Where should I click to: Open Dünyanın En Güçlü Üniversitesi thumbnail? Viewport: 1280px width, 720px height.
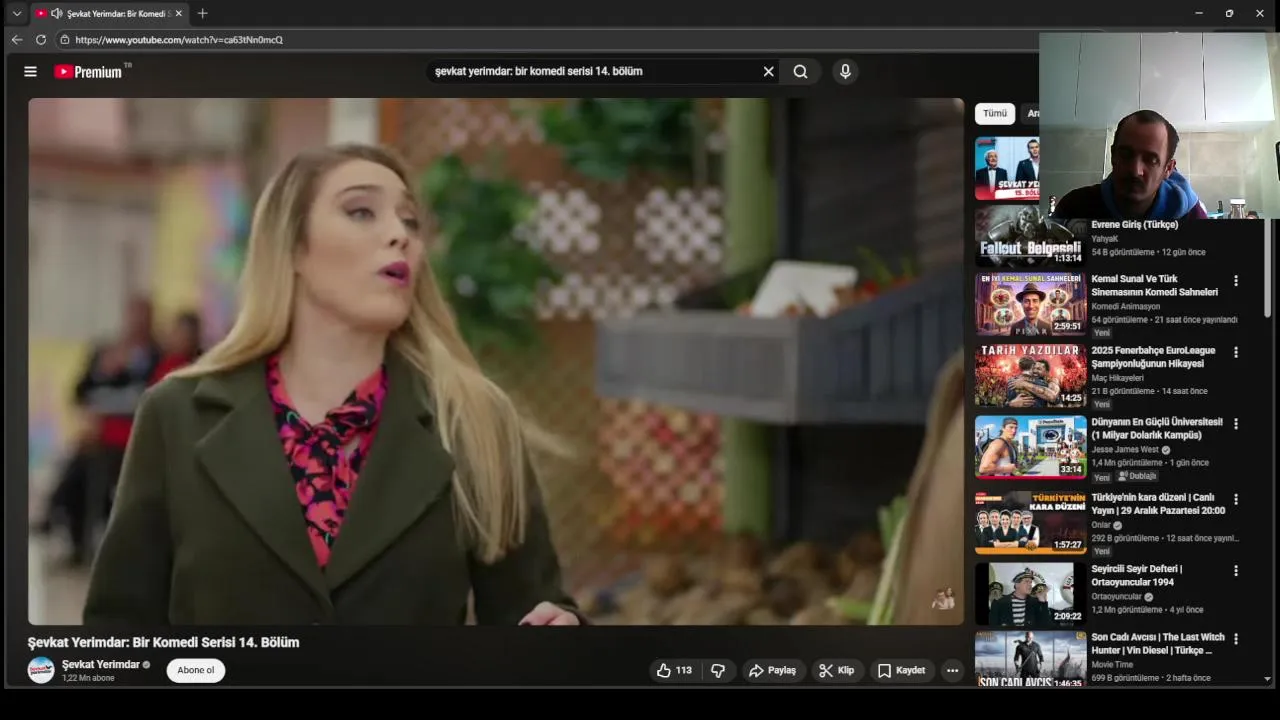[x=1030, y=447]
